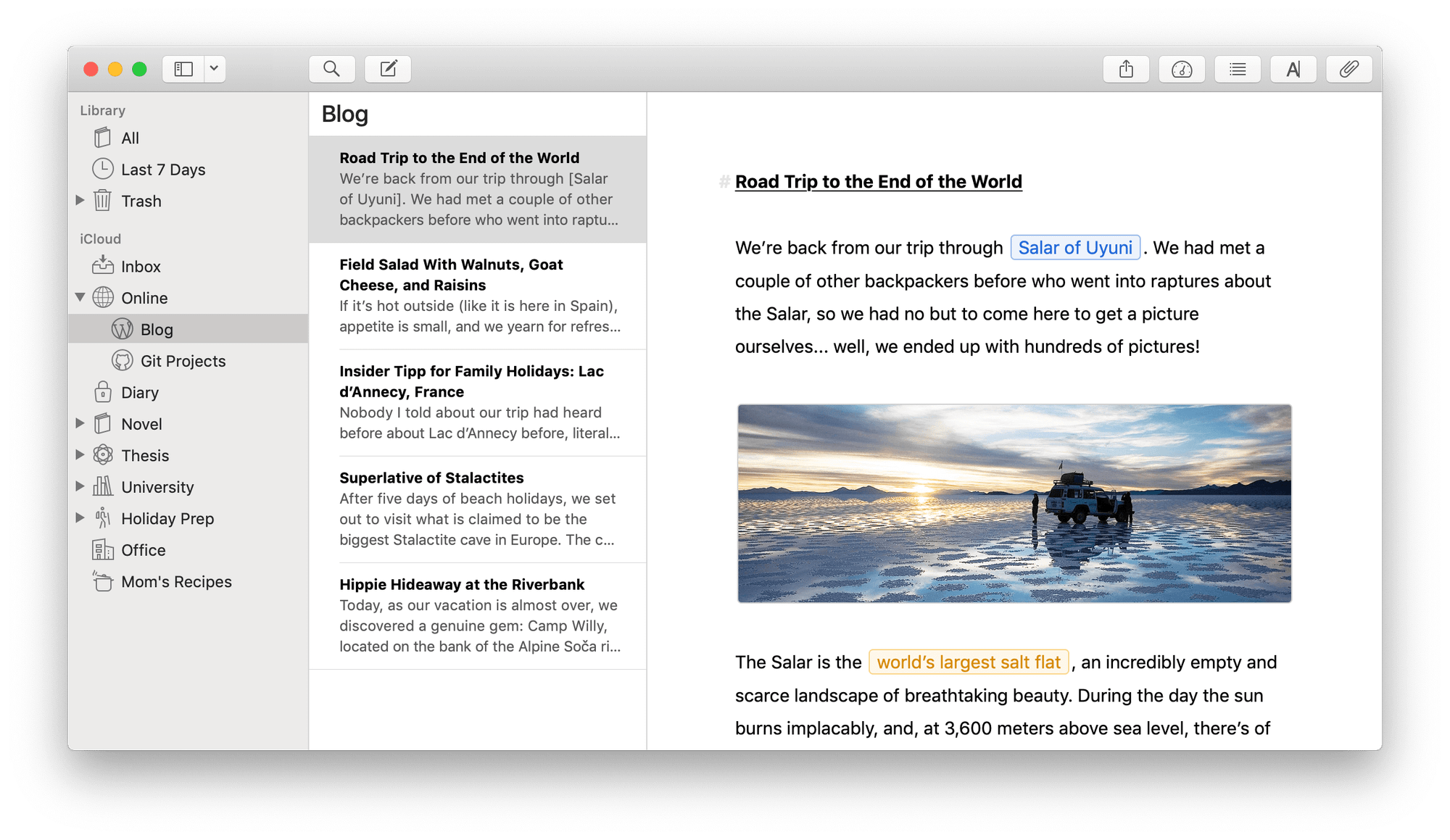Click the lock icon next to Diary
1450x840 pixels.
(x=102, y=392)
